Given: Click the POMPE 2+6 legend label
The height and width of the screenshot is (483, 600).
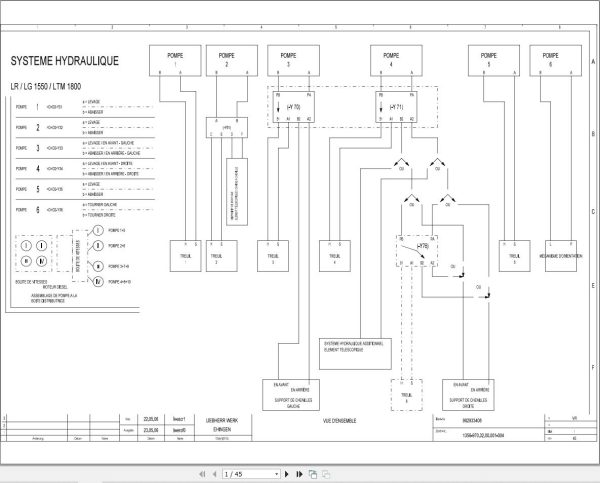Looking at the screenshot, I should click(116, 246).
